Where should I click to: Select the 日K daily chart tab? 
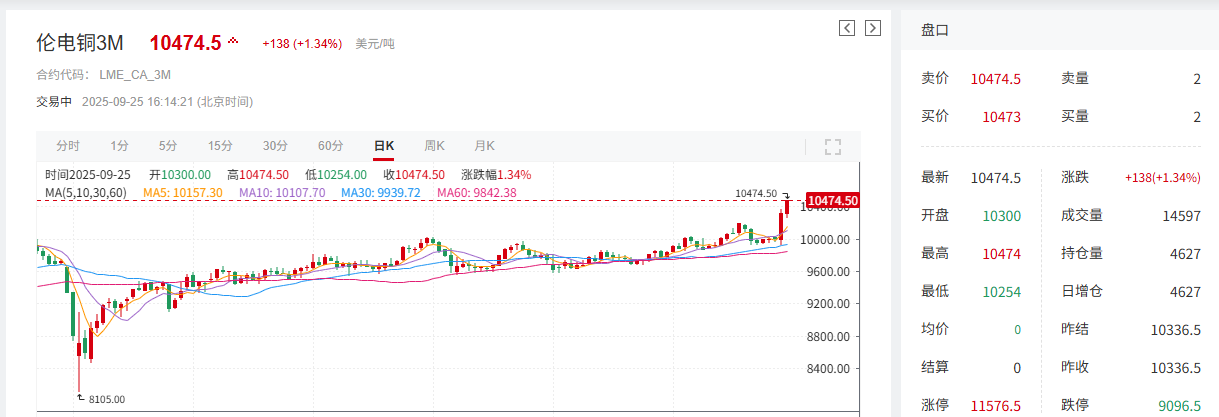pyautogui.click(x=384, y=146)
